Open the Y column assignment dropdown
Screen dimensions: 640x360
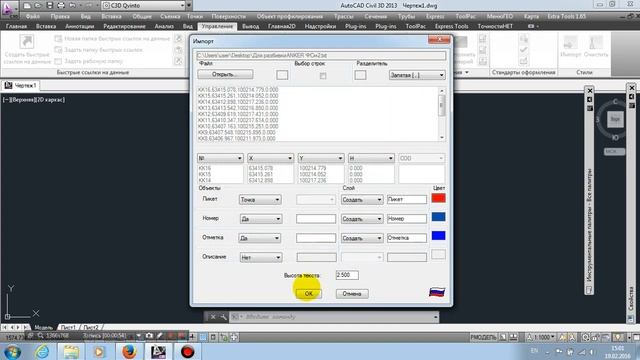point(321,158)
